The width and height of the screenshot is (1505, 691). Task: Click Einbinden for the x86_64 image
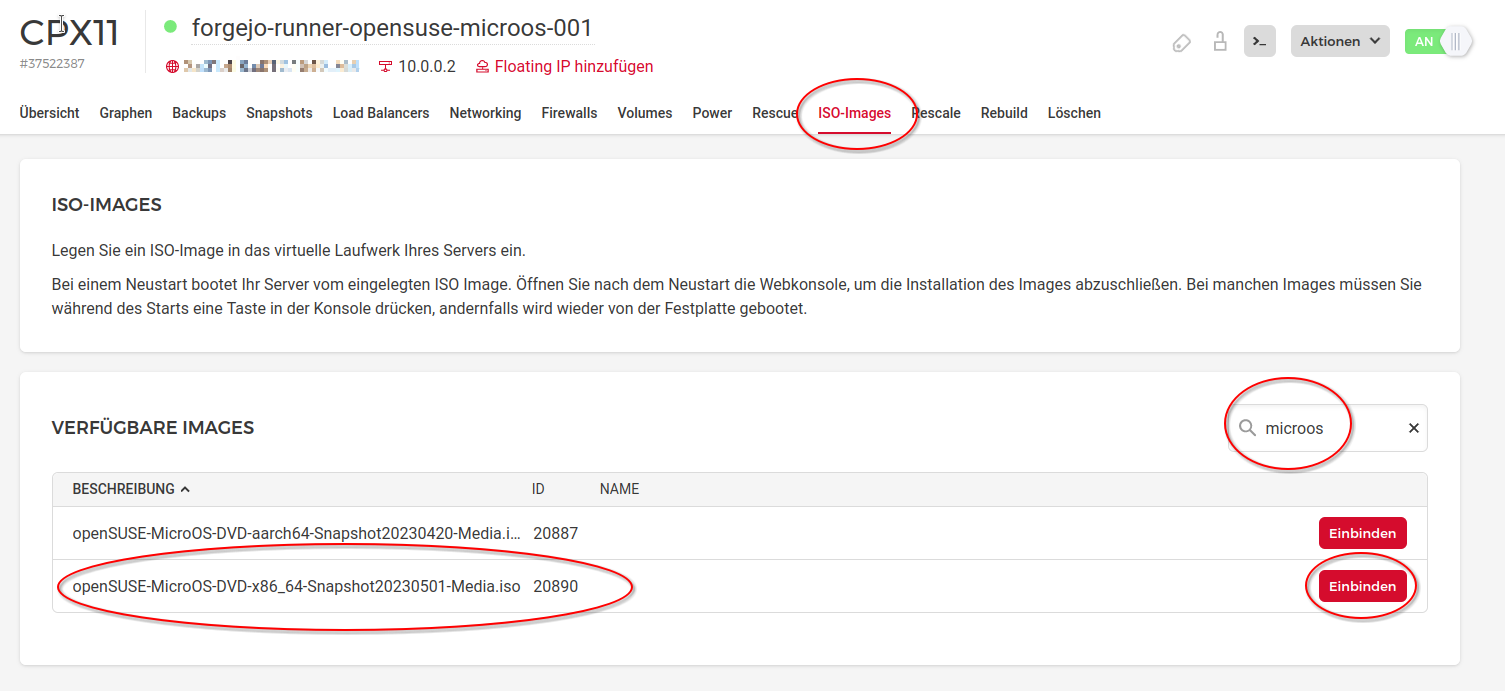point(1362,586)
